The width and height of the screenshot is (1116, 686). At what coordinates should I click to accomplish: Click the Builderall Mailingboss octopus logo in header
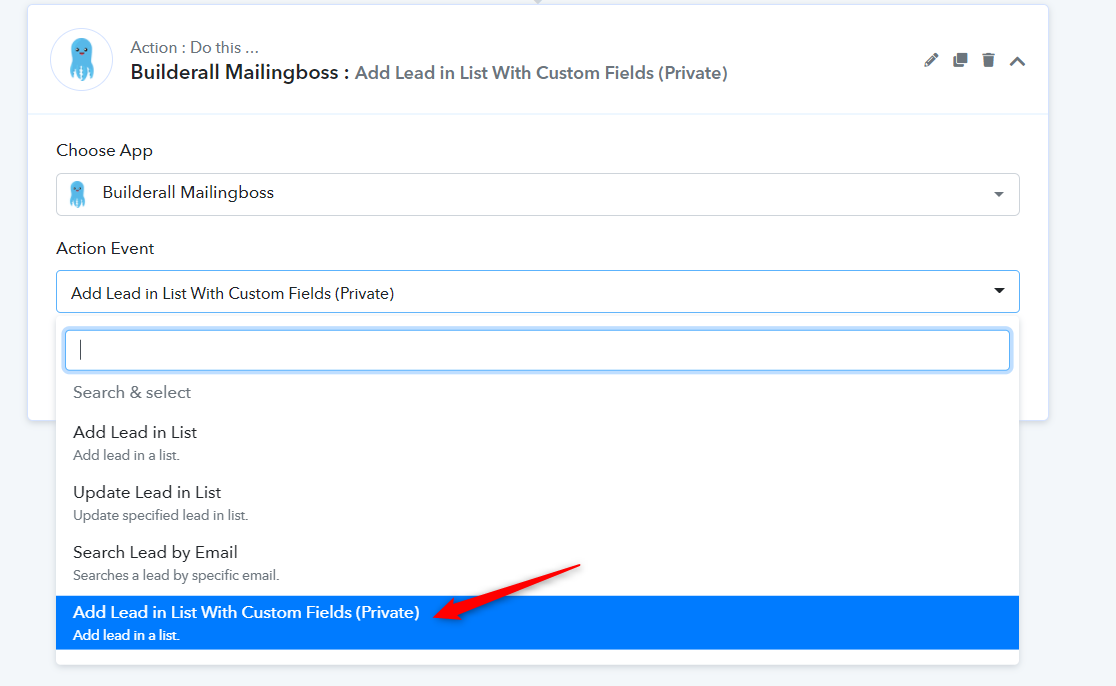click(82, 60)
